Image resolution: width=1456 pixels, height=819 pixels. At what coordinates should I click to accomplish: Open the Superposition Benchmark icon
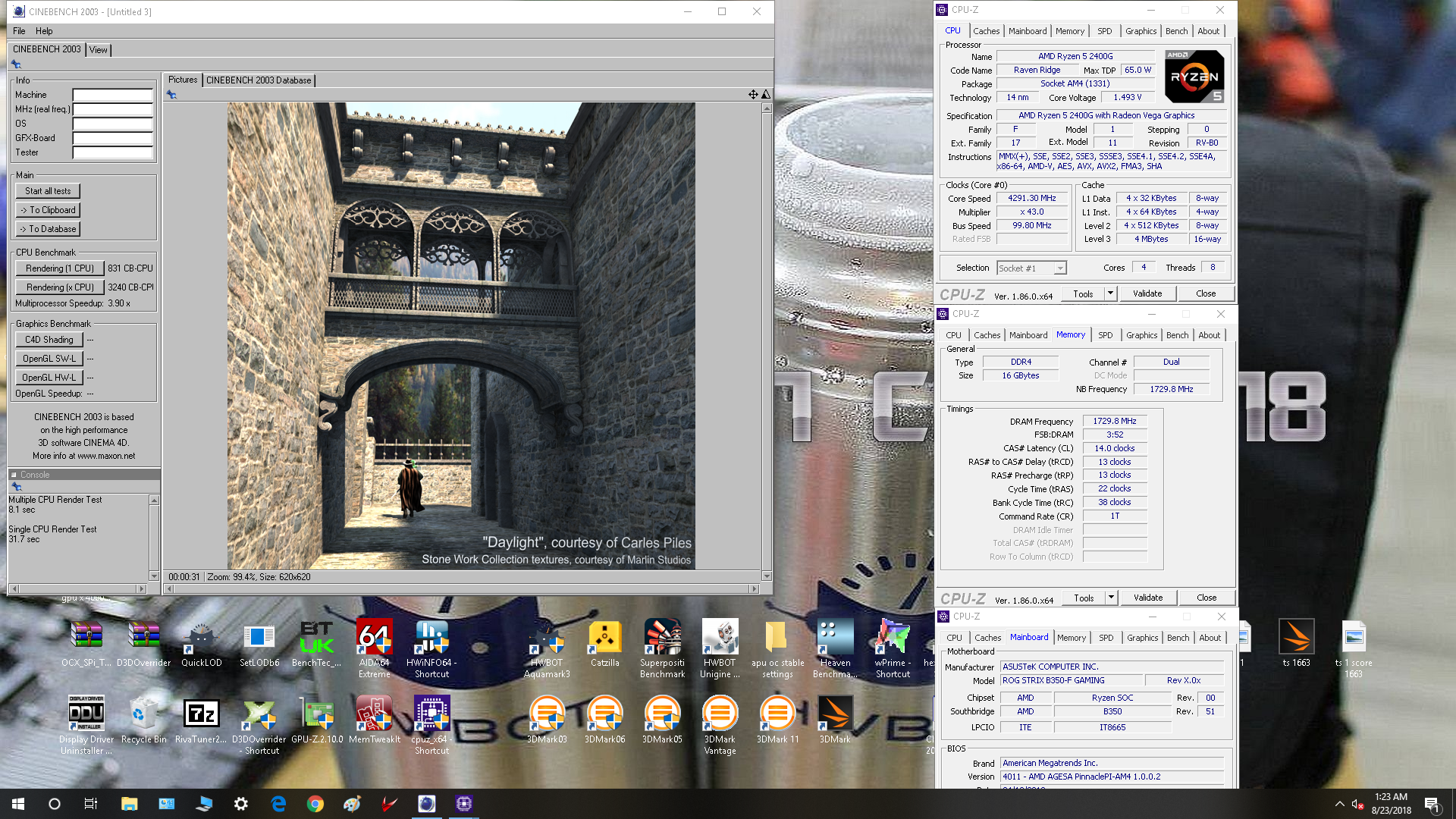pos(662,648)
